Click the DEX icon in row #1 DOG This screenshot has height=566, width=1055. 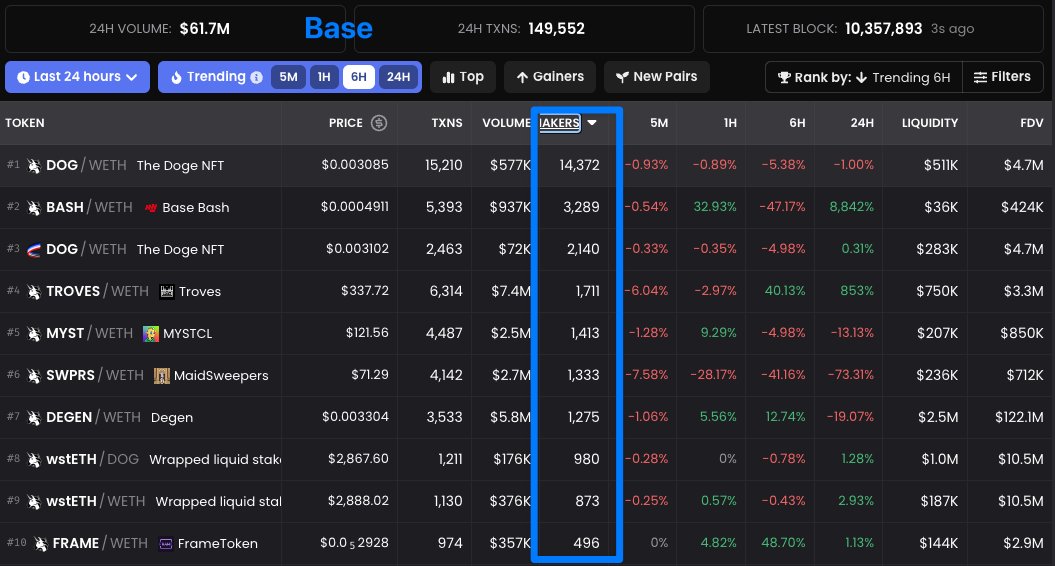tap(34, 166)
